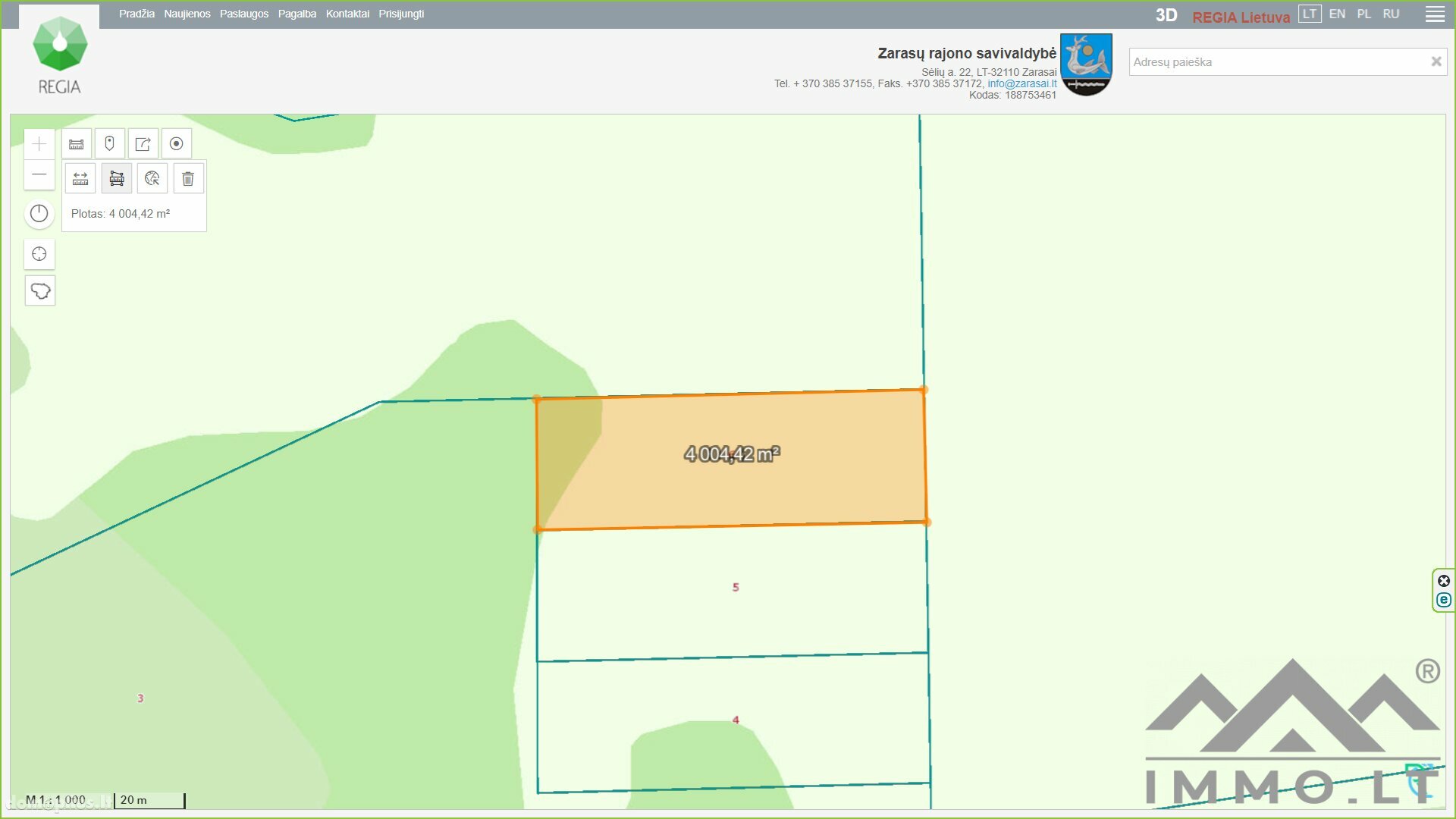This screenshot has height=819, width=1456.
Task: Click parcel number 5 on the map
Action: [x=736, y=587]
